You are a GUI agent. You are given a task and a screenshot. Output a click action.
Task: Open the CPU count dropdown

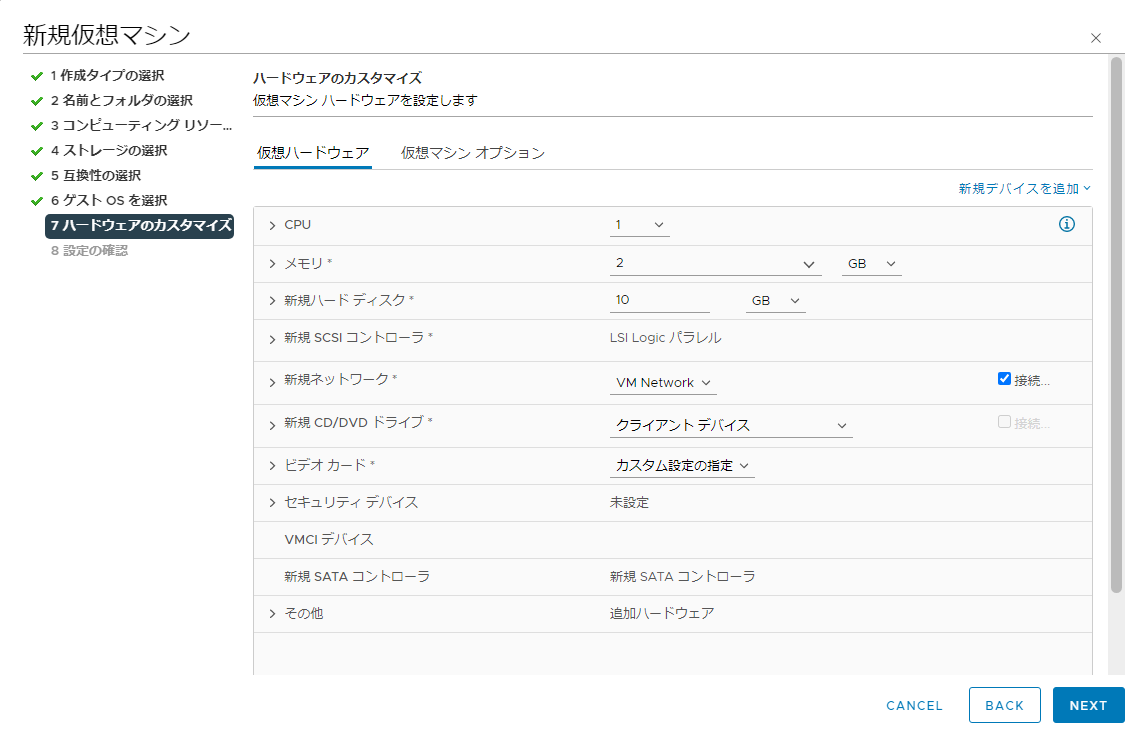pos(639,225)
